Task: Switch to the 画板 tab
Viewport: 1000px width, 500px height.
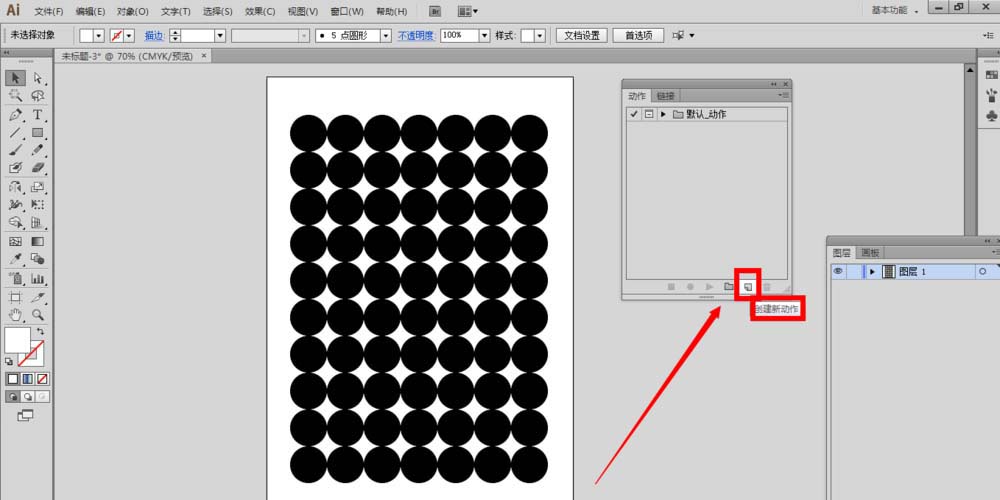Action: click(870, 253)
